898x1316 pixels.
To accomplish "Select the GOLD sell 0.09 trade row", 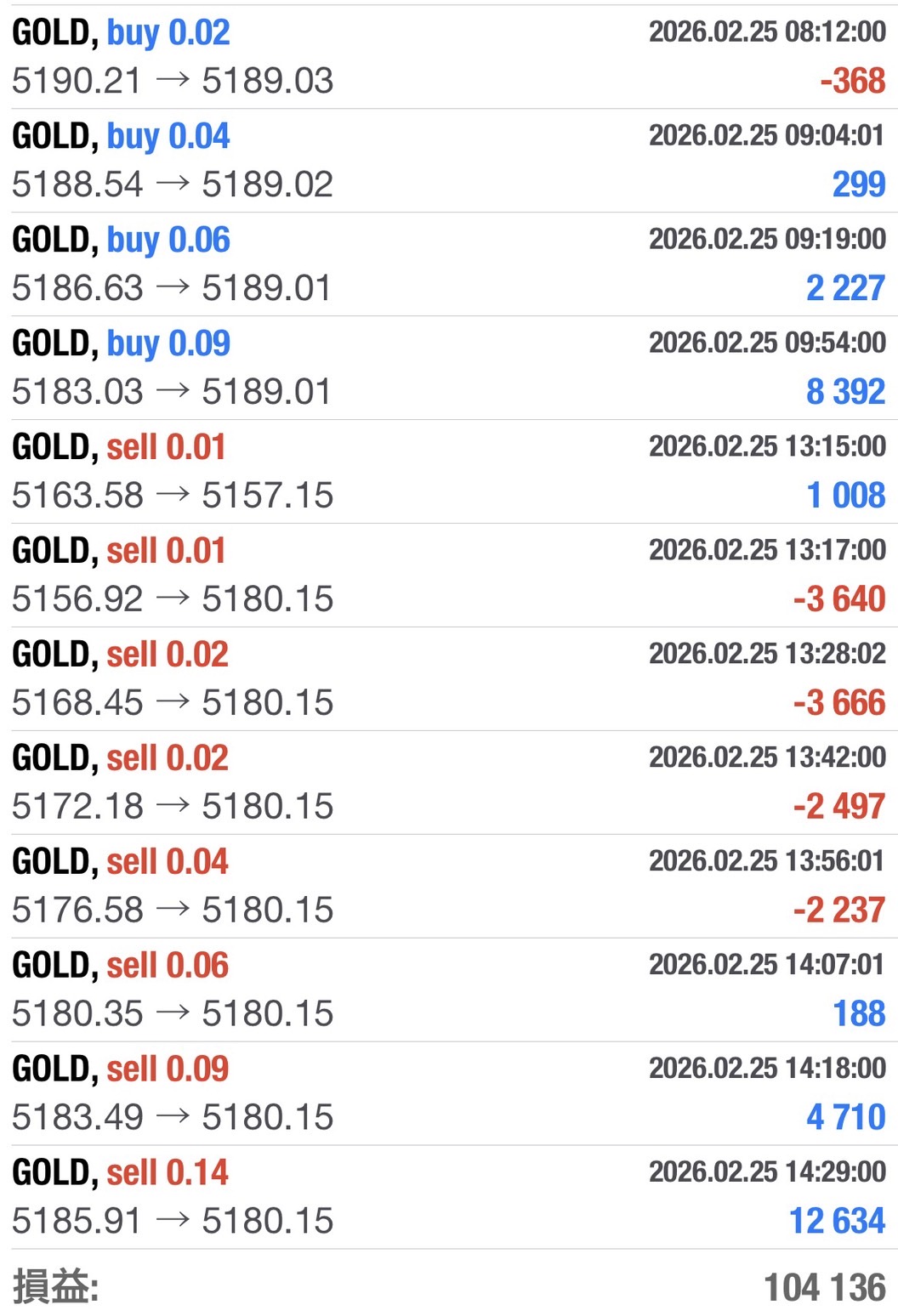I will click(120, 1070).
